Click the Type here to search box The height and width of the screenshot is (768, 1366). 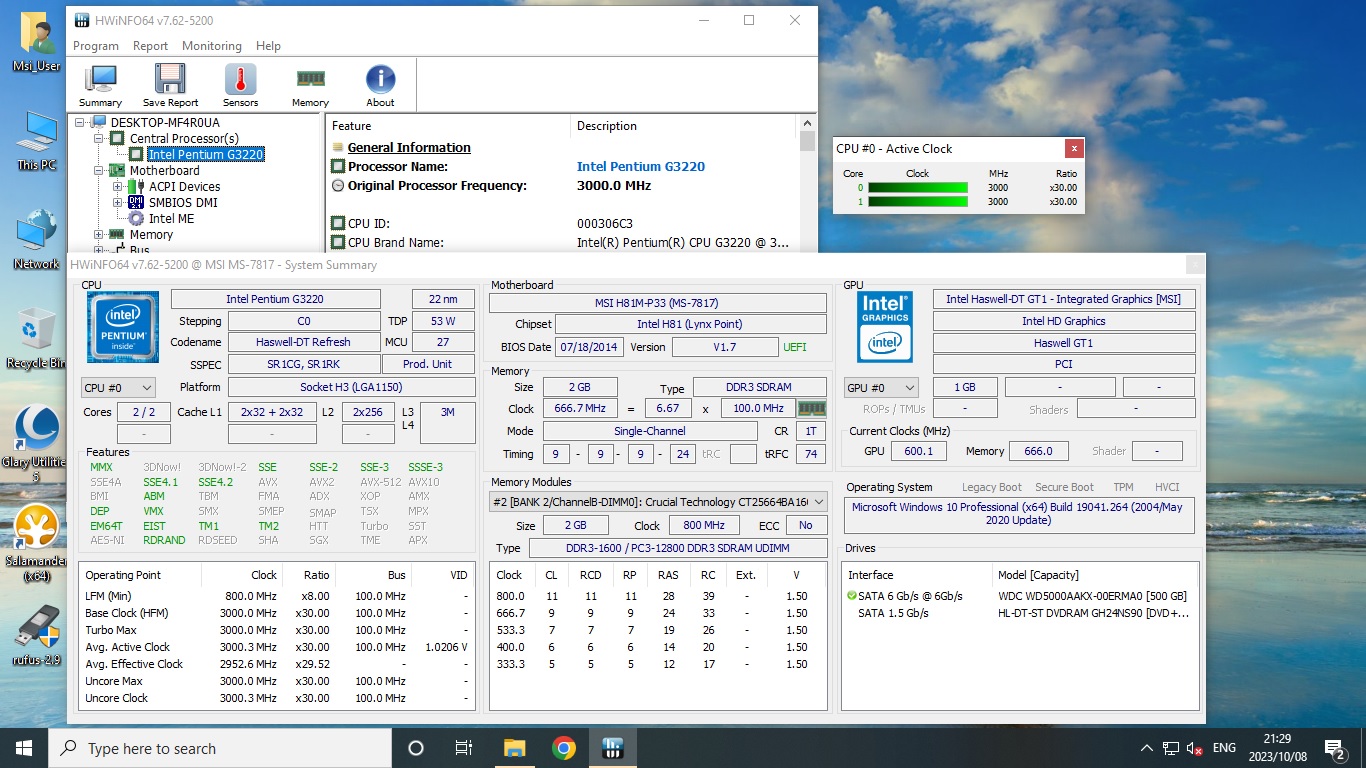(x=220, y=748)
